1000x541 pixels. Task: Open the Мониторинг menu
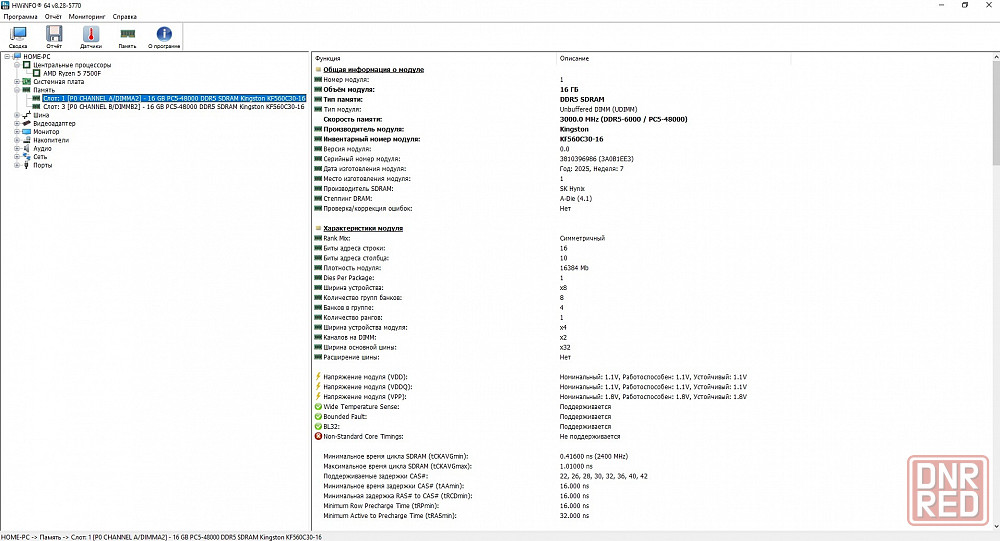pos(87,17)
